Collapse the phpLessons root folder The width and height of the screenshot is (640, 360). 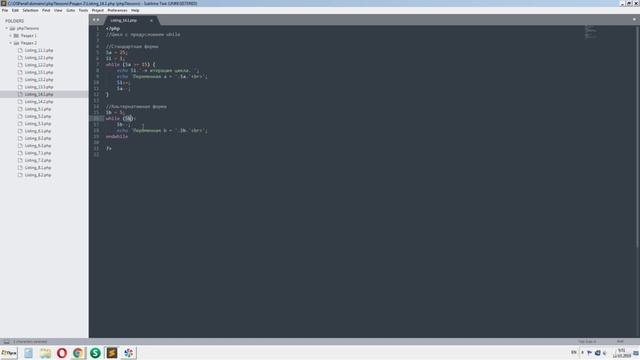point(7,29)
